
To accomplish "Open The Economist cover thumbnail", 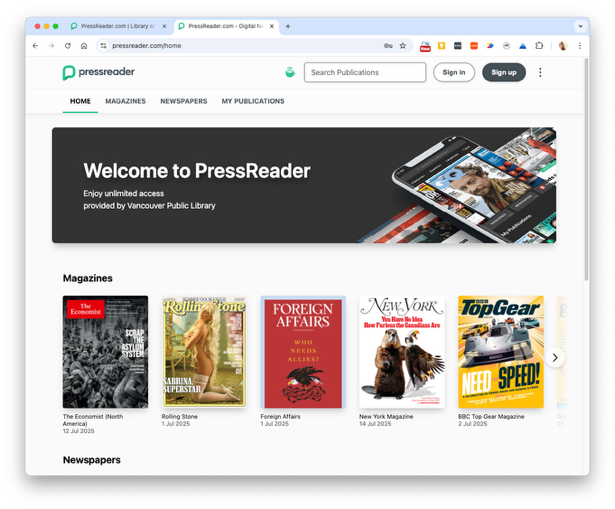I will point(106,352).
